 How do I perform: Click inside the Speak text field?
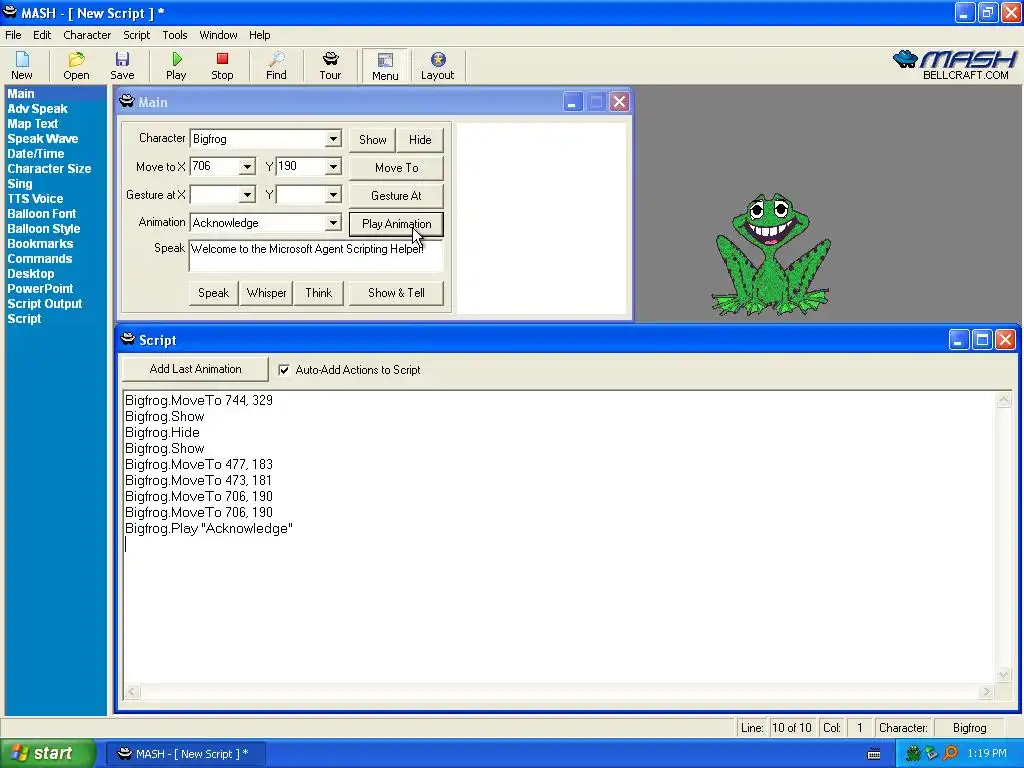pos(316,255)
